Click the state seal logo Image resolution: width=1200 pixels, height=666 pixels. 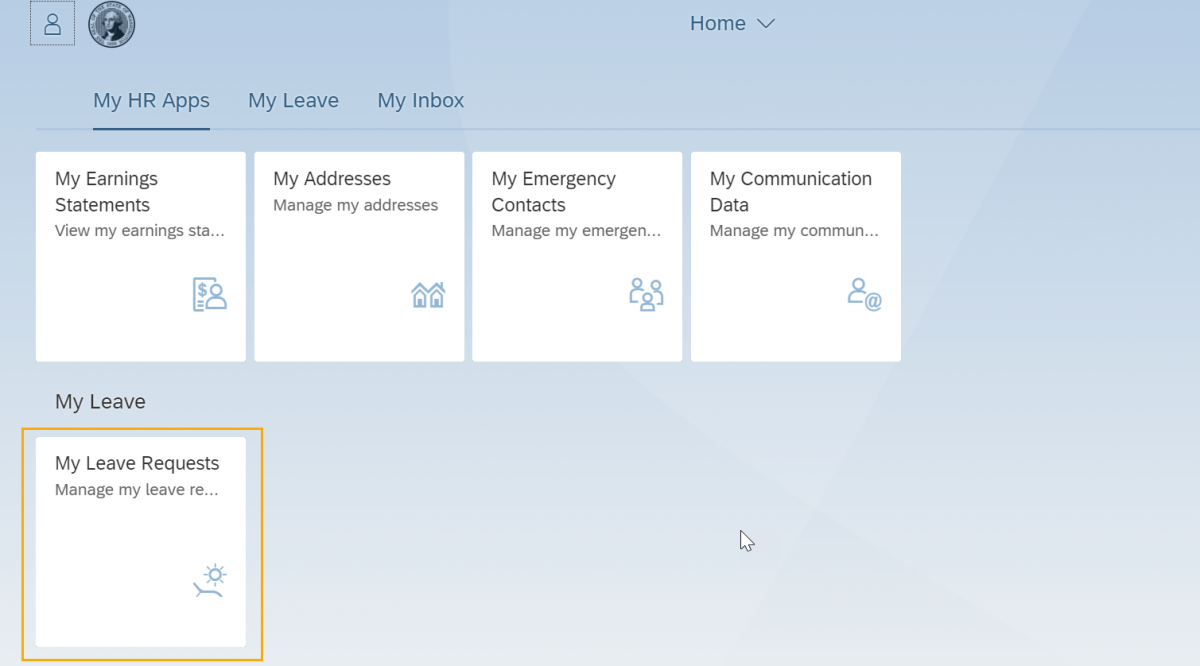[x=112, y=24]
